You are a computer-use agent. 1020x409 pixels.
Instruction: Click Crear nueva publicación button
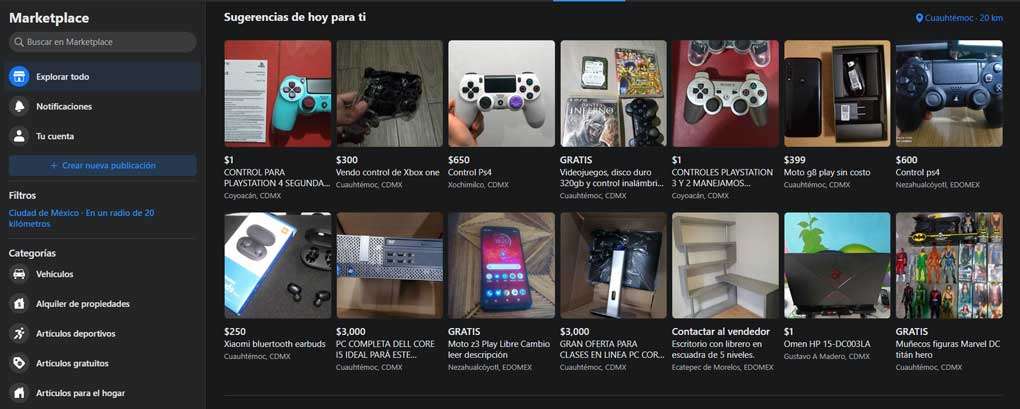[102, 166]
